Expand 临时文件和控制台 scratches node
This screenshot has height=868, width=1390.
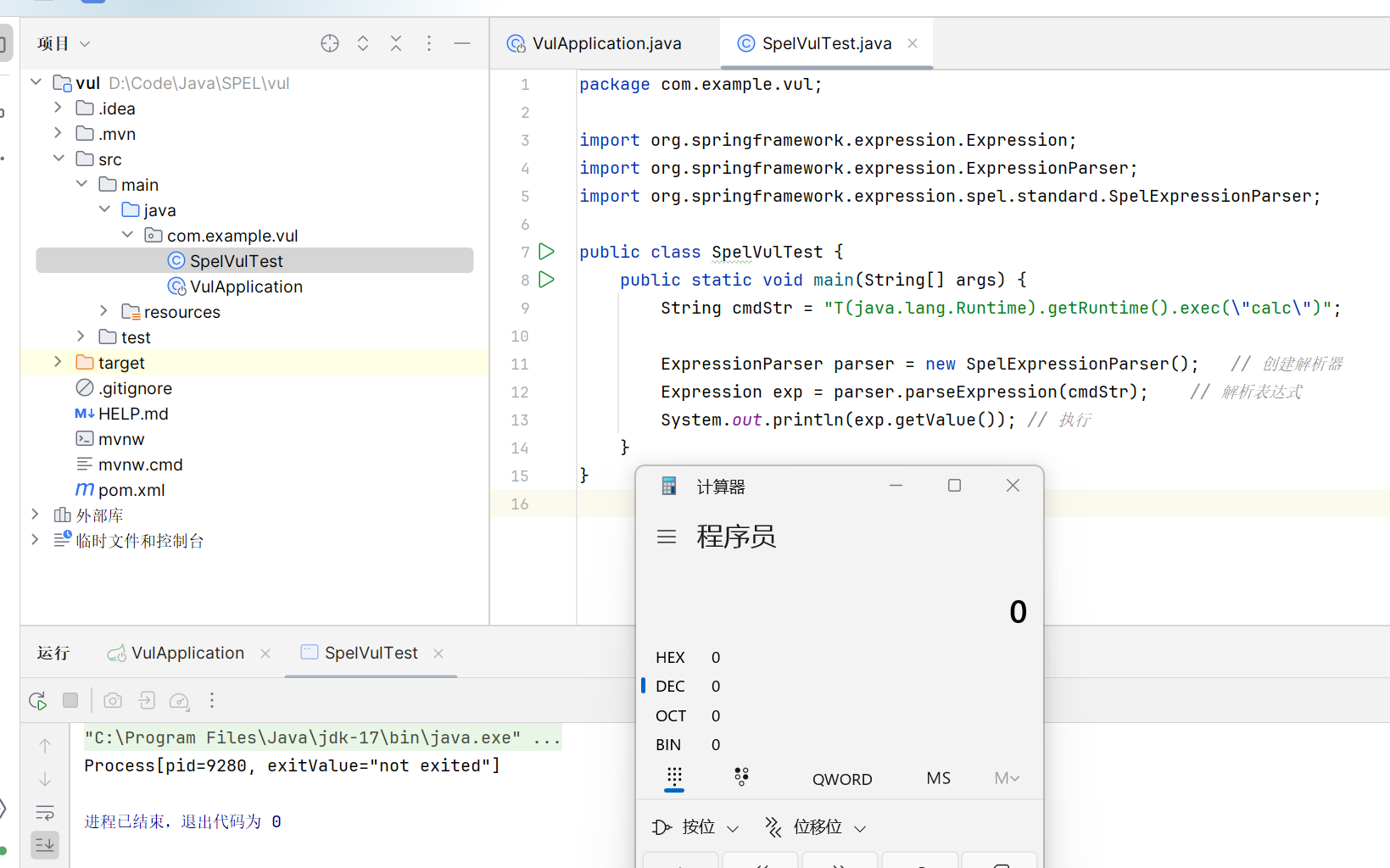pyautogui.click(x=35, y=540)
